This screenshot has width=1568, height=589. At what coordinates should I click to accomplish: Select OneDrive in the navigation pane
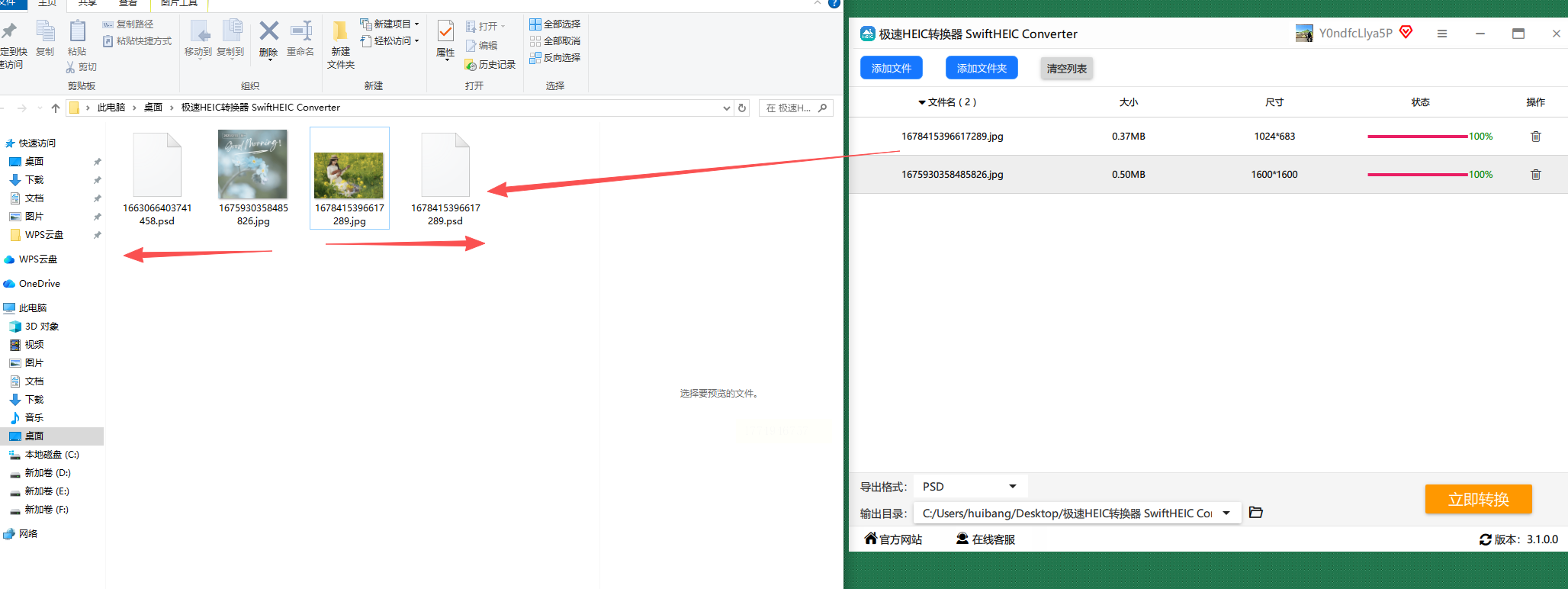40,284
